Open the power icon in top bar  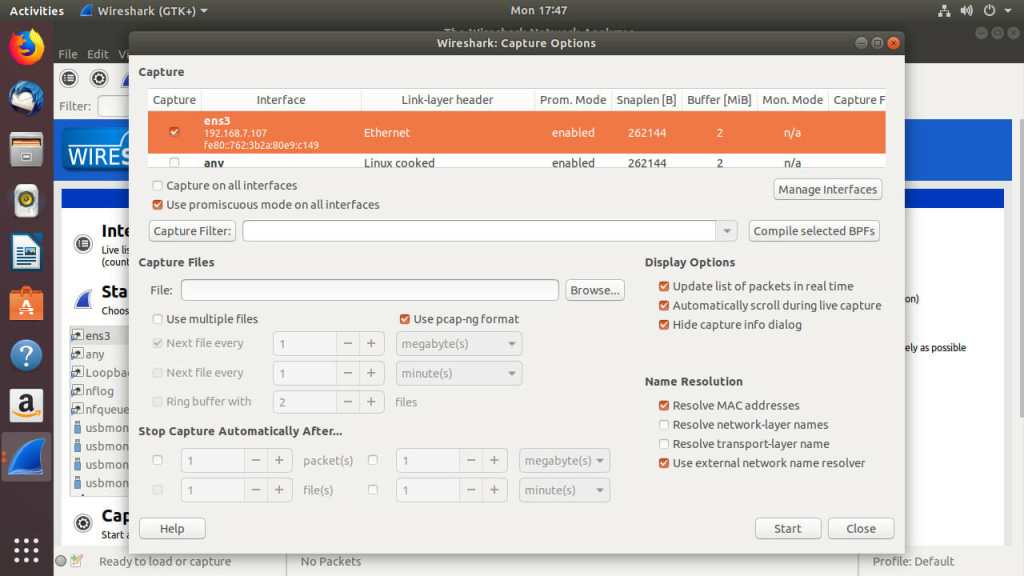(x=989, y=10)
